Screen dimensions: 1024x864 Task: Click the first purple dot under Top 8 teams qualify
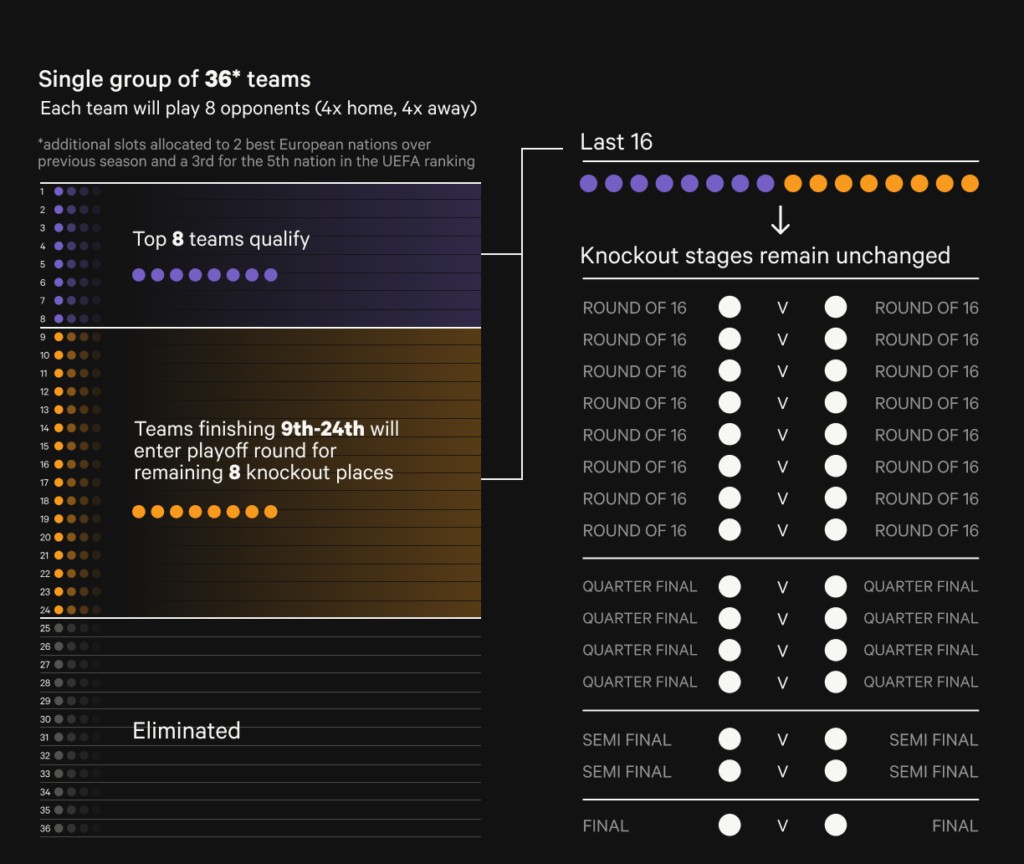tap(139, 275)
